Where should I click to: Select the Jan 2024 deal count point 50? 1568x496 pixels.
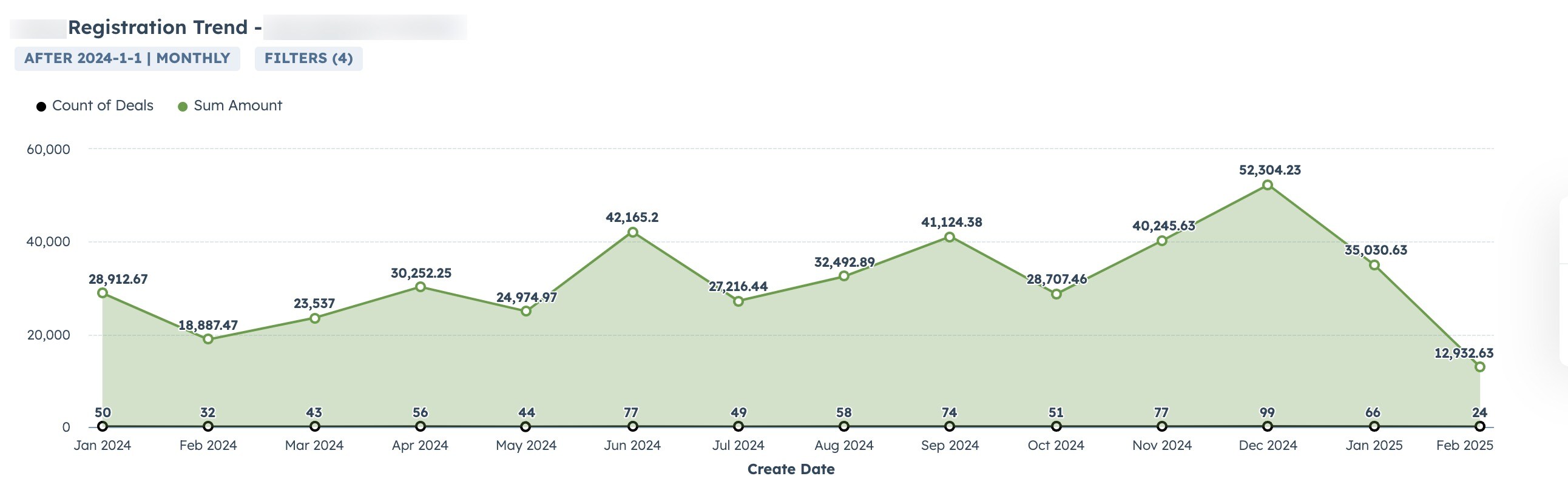point(103,427)
